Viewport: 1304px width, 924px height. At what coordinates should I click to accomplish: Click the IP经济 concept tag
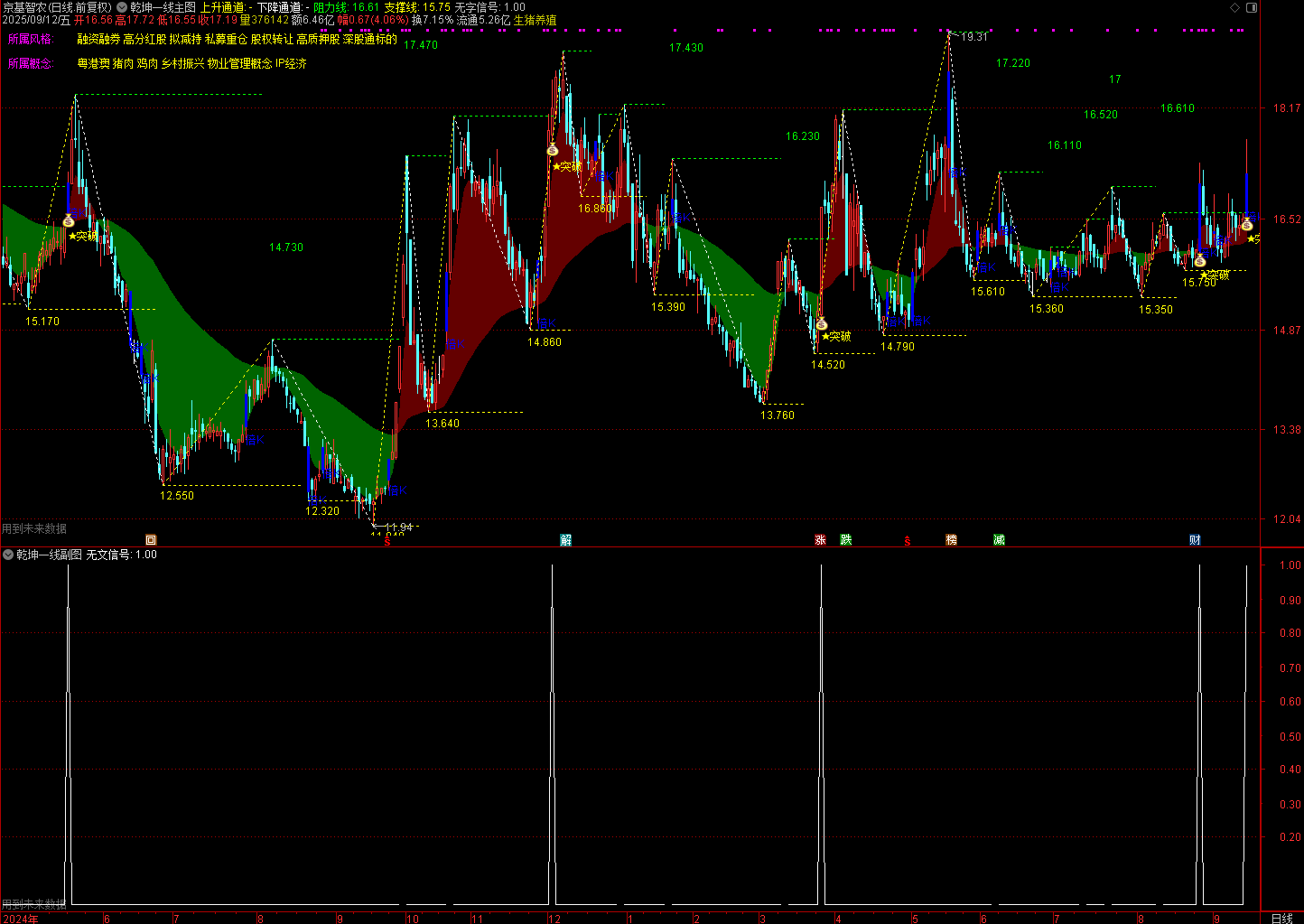pyautogui.click(x=291, y=64)
